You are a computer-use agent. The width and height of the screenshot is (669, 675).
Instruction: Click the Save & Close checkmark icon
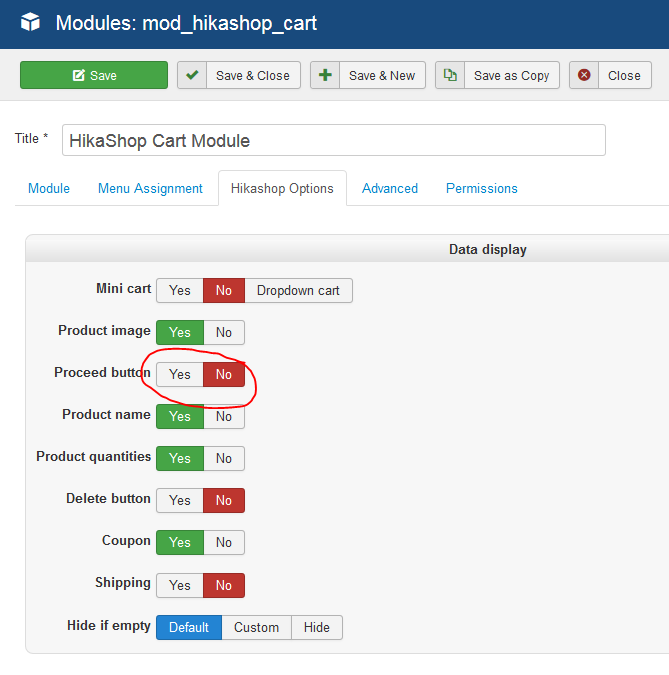[x=192, y=75]
